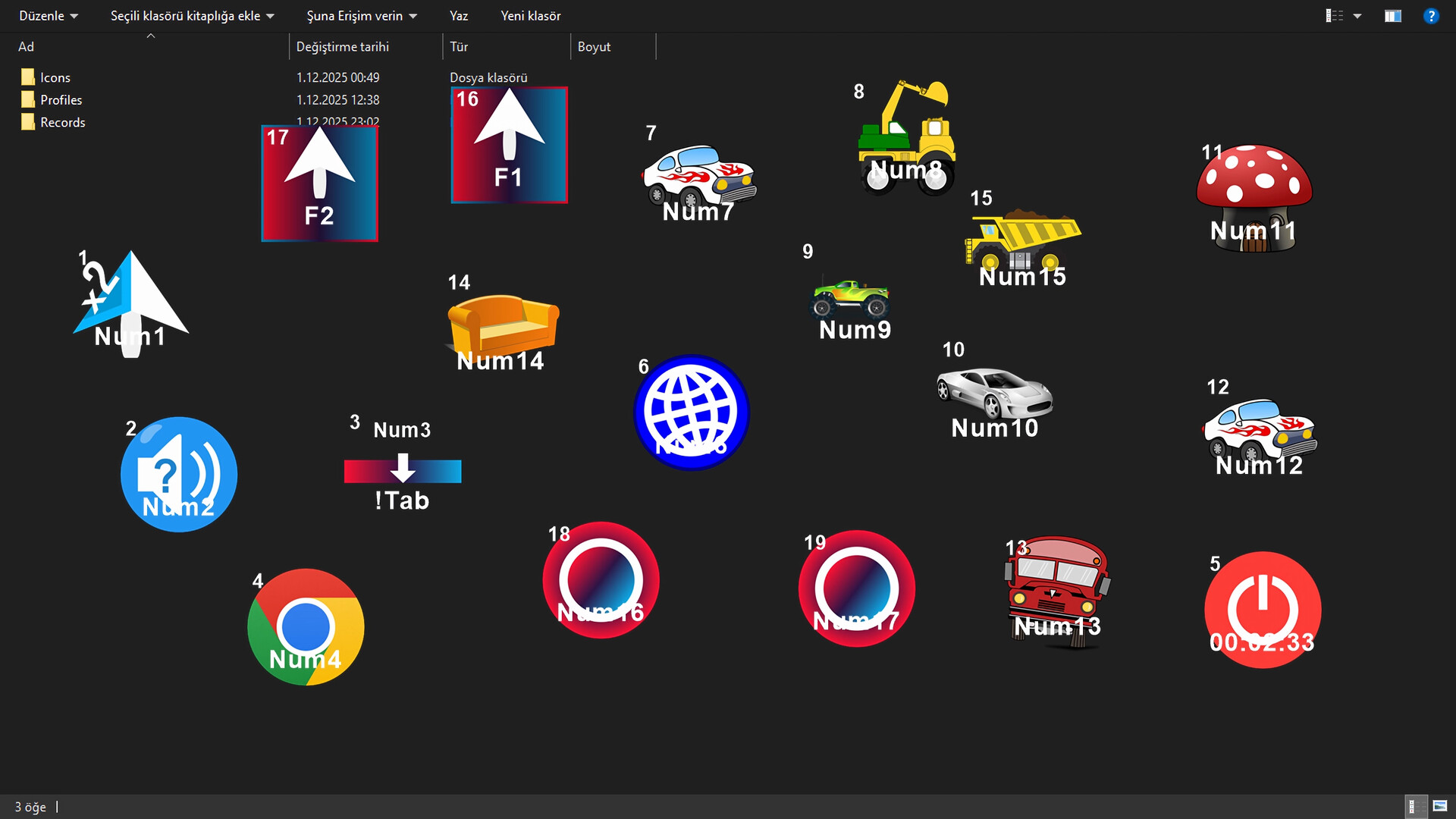The height and width of the screenshot is (819, 1456).
Task: Select the Num1 cursor arrow icon
Action: (x=133, y=303)
